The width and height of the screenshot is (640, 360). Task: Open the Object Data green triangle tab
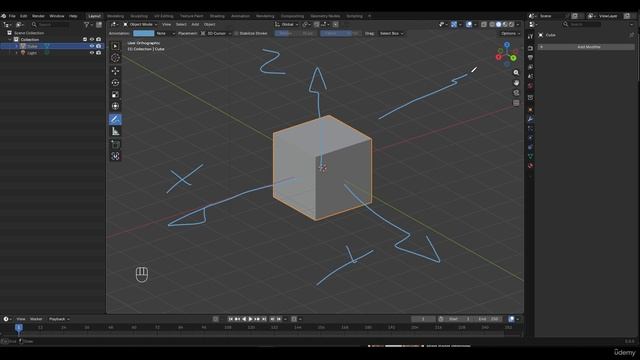pos(530,156)
